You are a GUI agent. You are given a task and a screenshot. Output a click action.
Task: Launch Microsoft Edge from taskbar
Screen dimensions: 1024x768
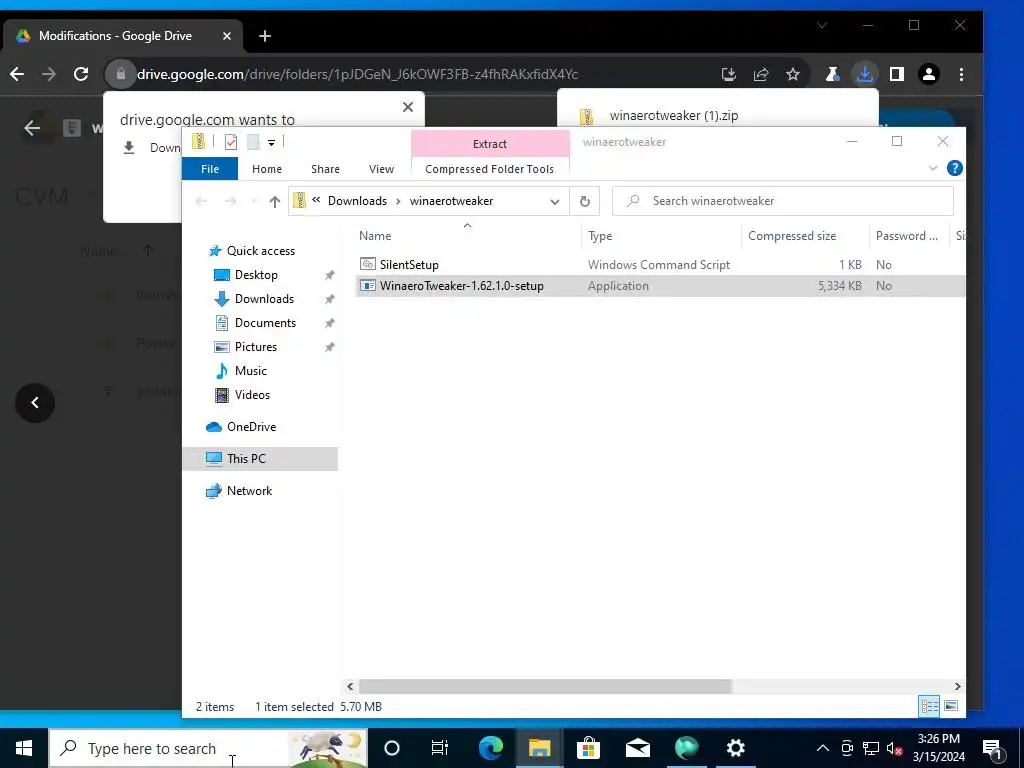pos(490,748)
